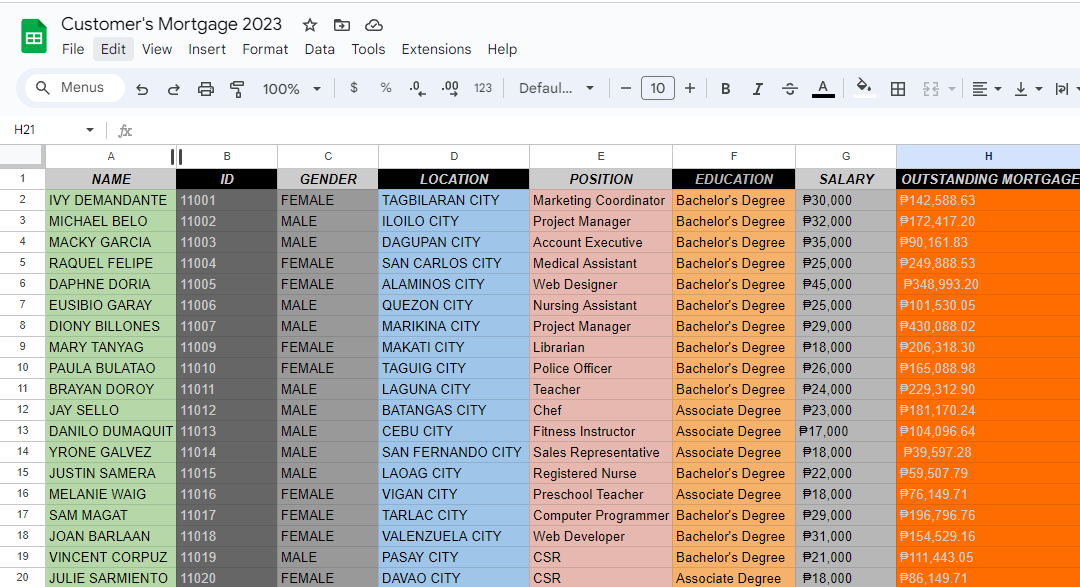The width and height of the screenshot is (1080, 587).
Task: Expand the name box dropdown showing H21
Action: [90, 130]
